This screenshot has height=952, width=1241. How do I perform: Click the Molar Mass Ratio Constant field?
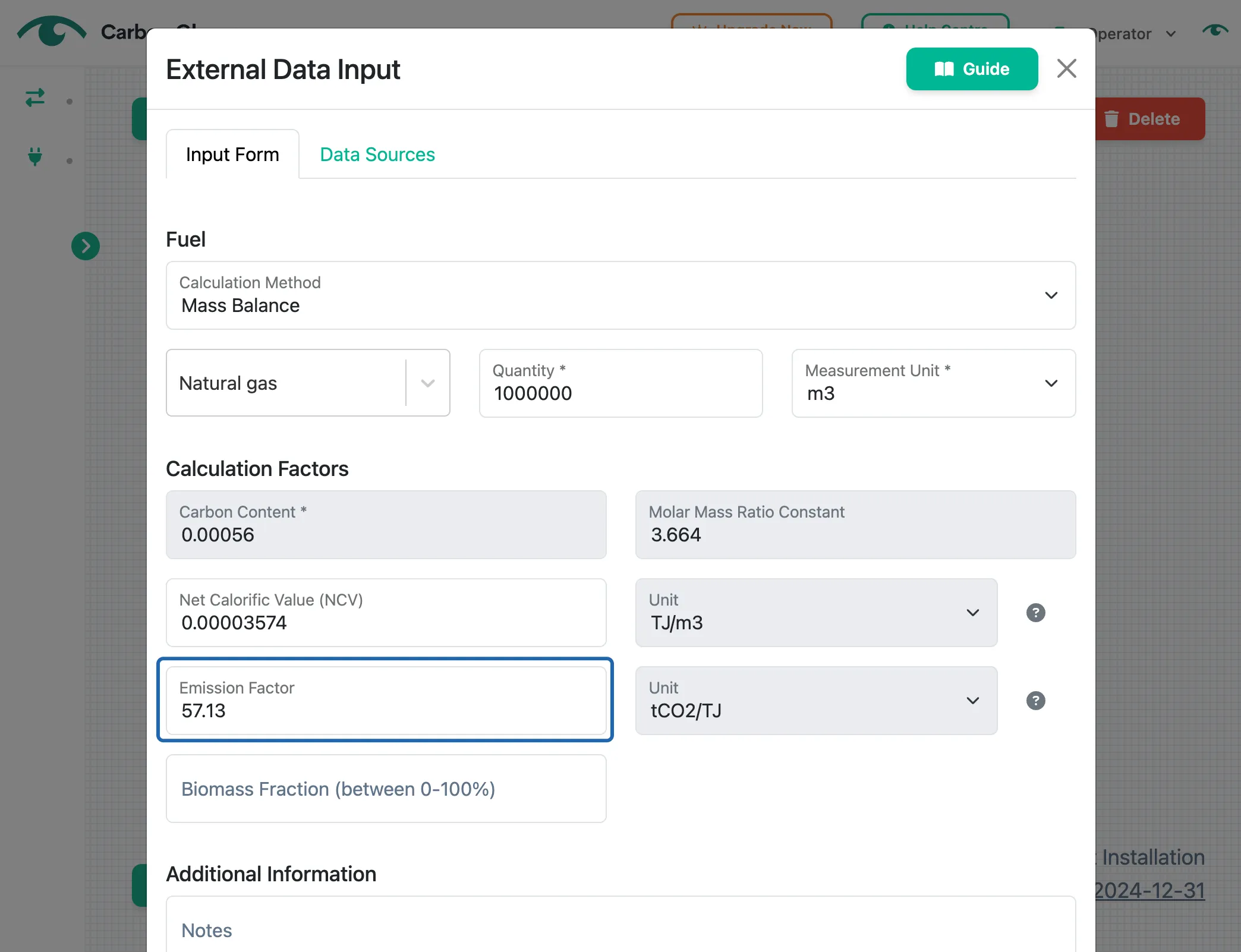tap(855, 525)
